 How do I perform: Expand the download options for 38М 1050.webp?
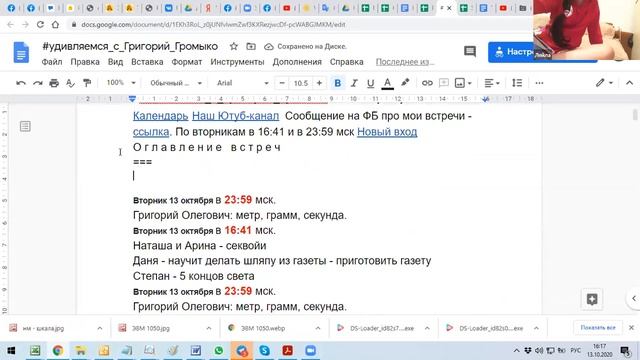coord(318,328)
